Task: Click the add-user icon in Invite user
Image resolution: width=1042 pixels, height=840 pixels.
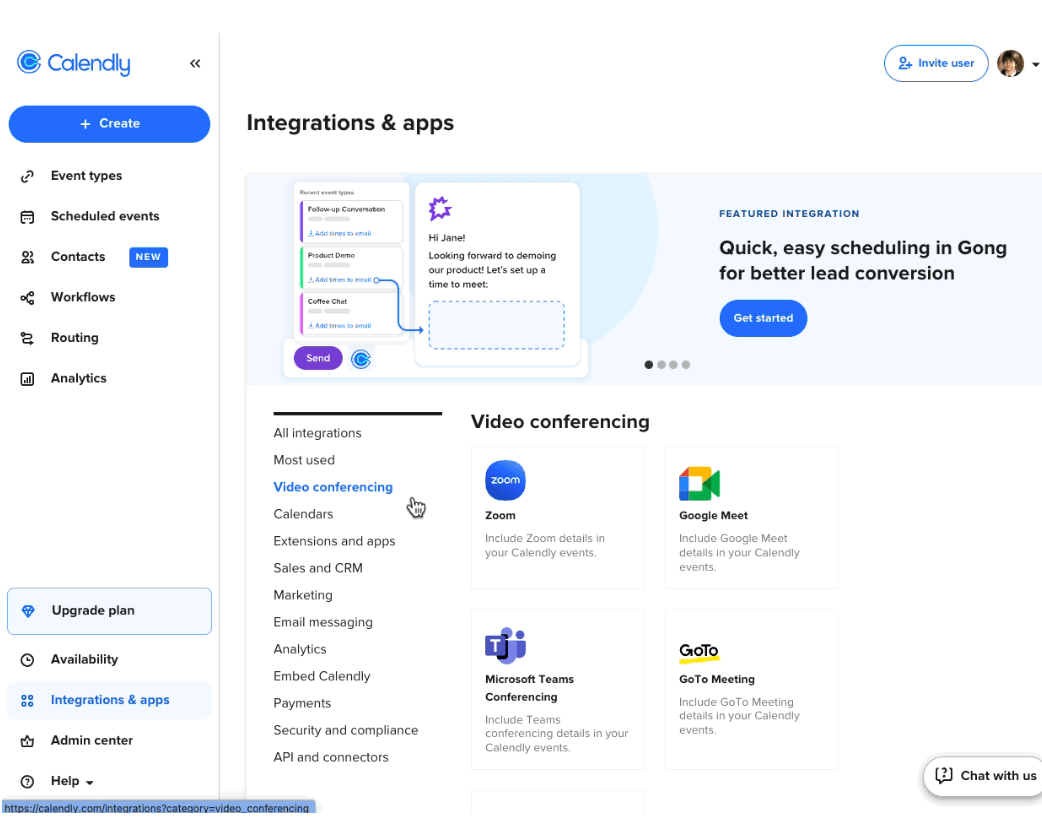Action: pos(905,63)
